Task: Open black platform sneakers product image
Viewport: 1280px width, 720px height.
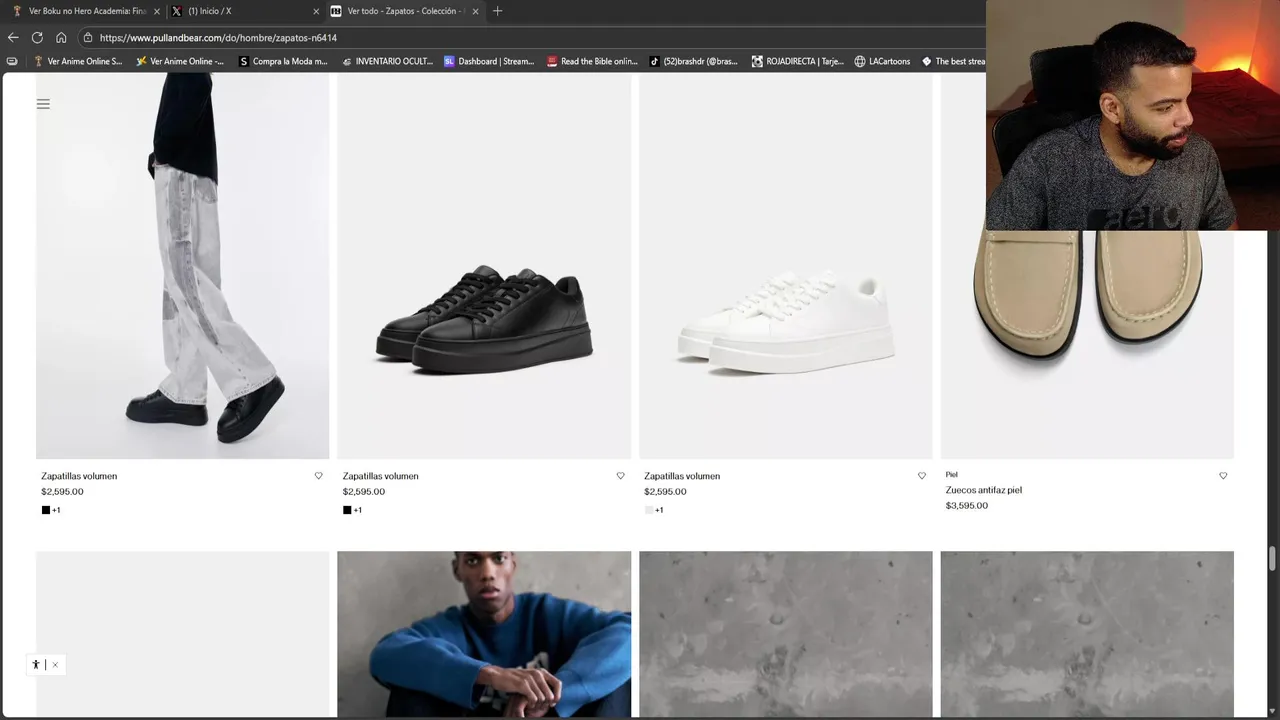Action: (484, 265)
